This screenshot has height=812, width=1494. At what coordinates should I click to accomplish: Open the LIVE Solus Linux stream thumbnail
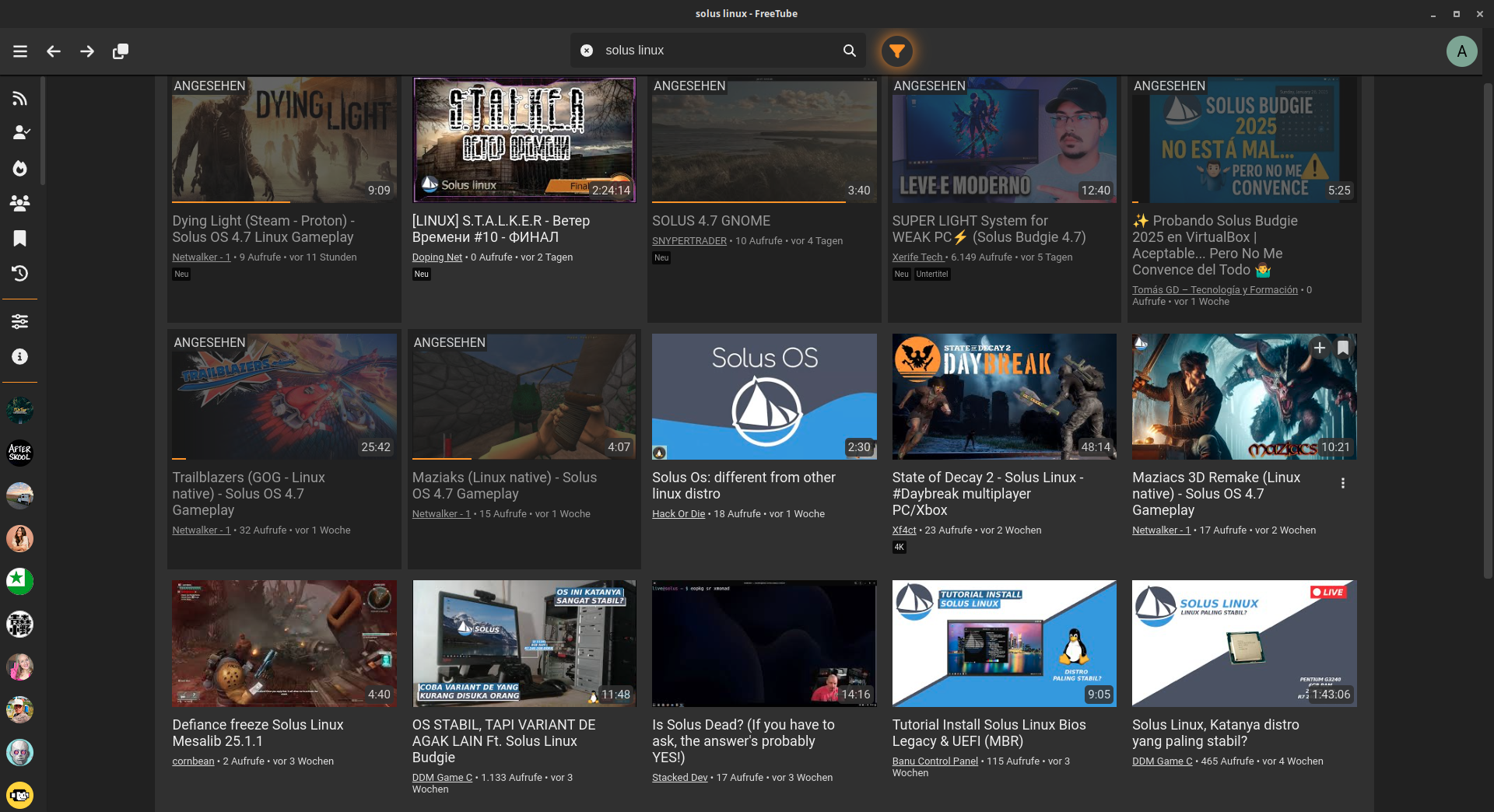1244,643
